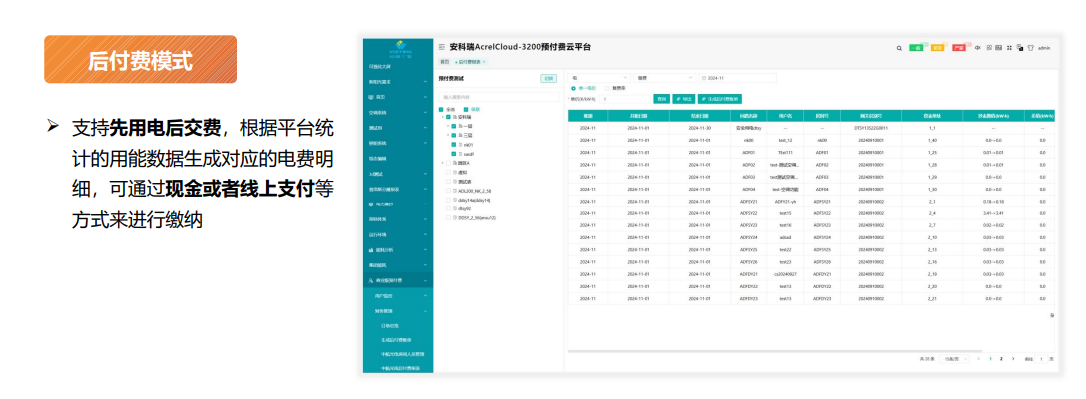The image size is (1086, 399).
Task: Collapse the 财务管理 submenu
Action: click(x=398, y=310)
